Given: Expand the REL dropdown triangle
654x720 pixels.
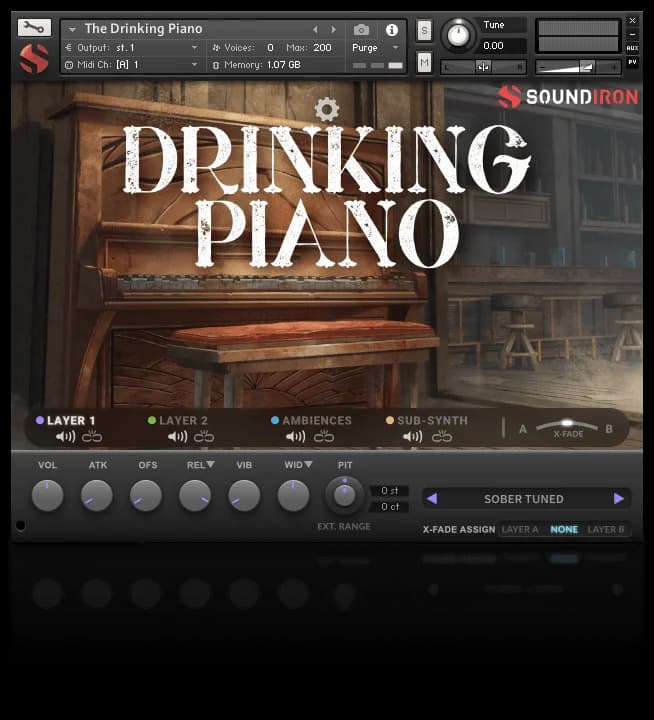Looking at the screenshot, I should pos(210,464).
